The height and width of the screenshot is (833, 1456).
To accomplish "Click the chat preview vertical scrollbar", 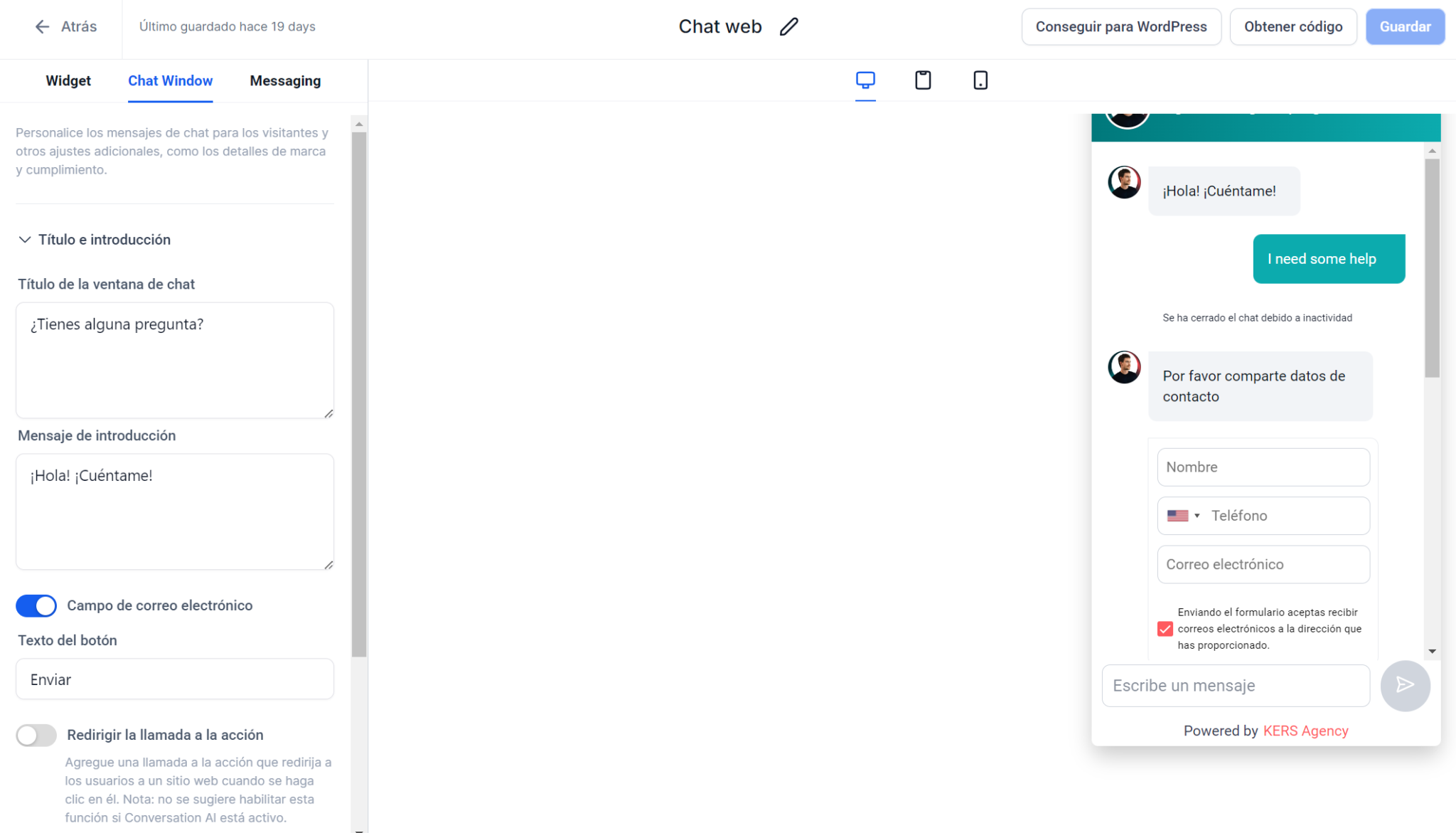I will pyautogui.click(x=1432, y=267).
